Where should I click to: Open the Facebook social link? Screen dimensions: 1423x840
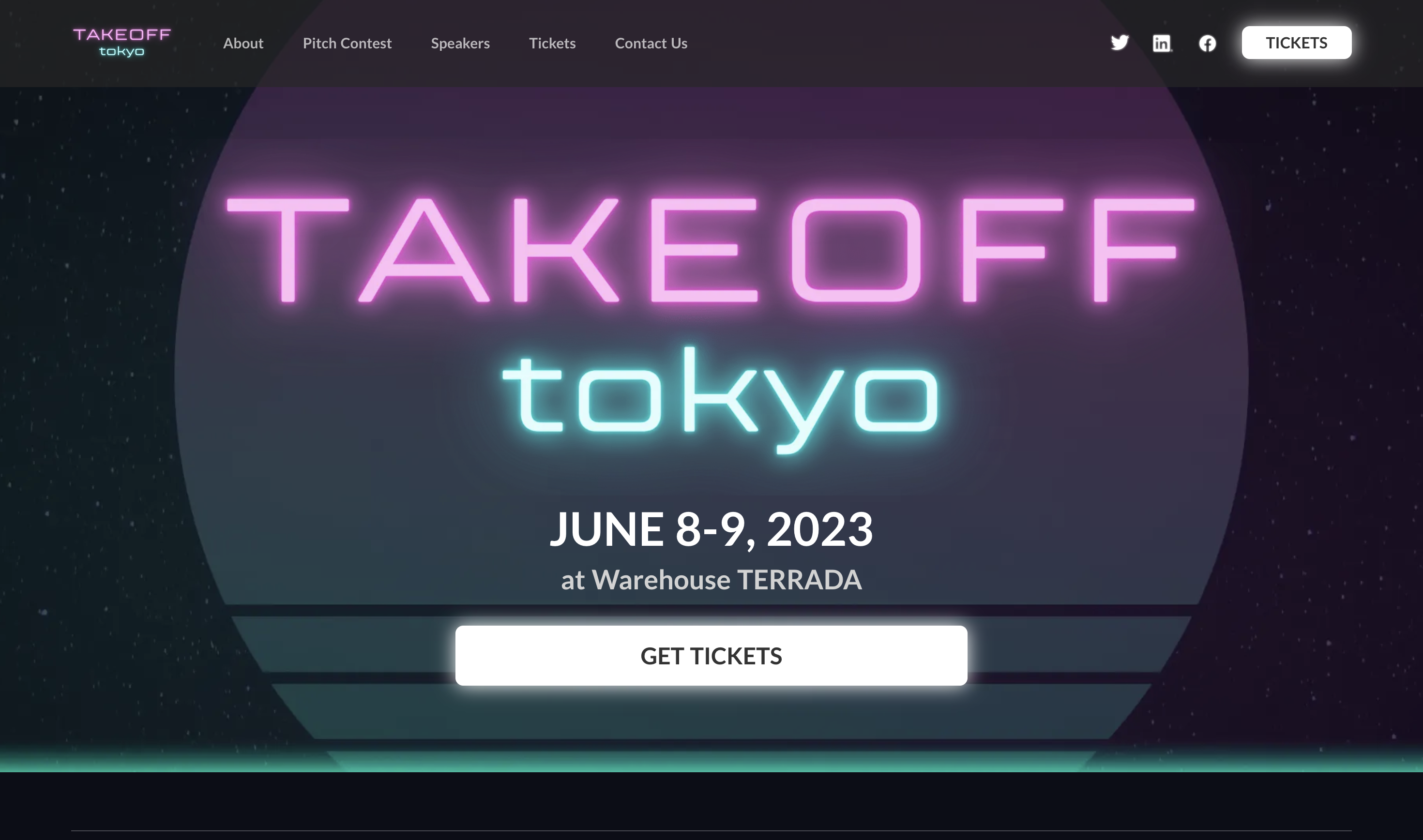pos(1207,43)
